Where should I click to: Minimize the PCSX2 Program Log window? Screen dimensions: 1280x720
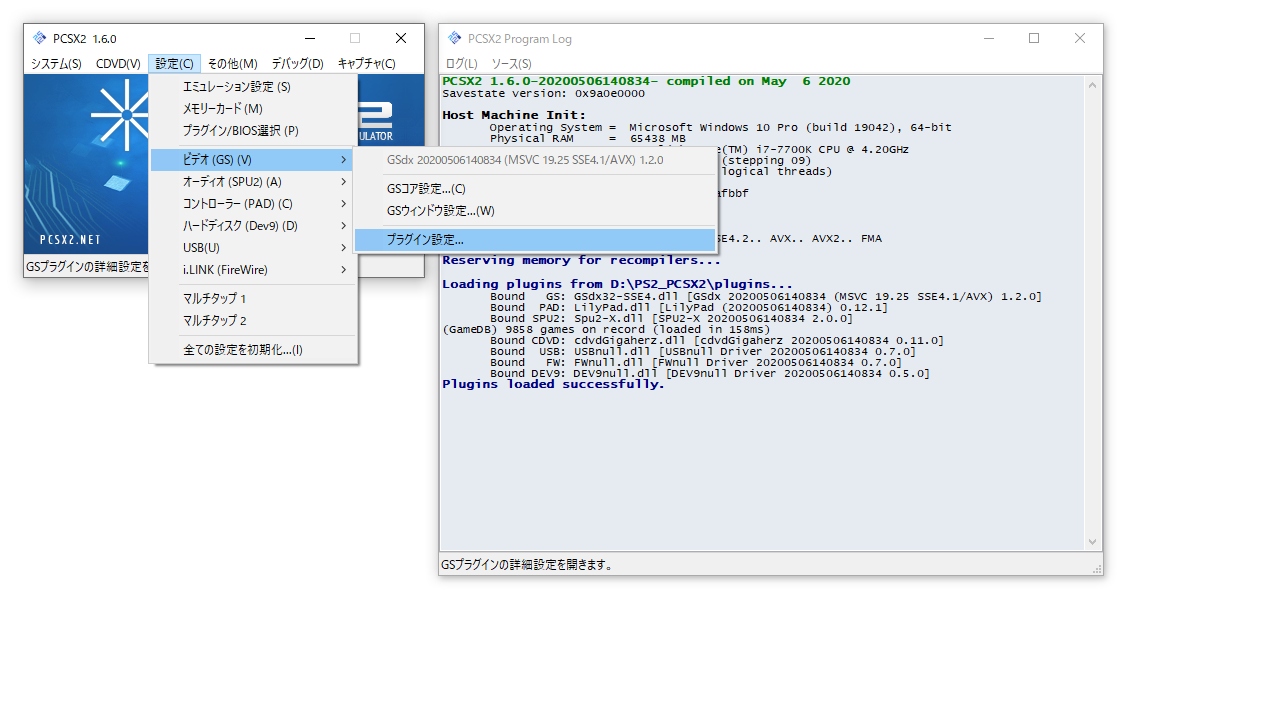click(988, 38)
